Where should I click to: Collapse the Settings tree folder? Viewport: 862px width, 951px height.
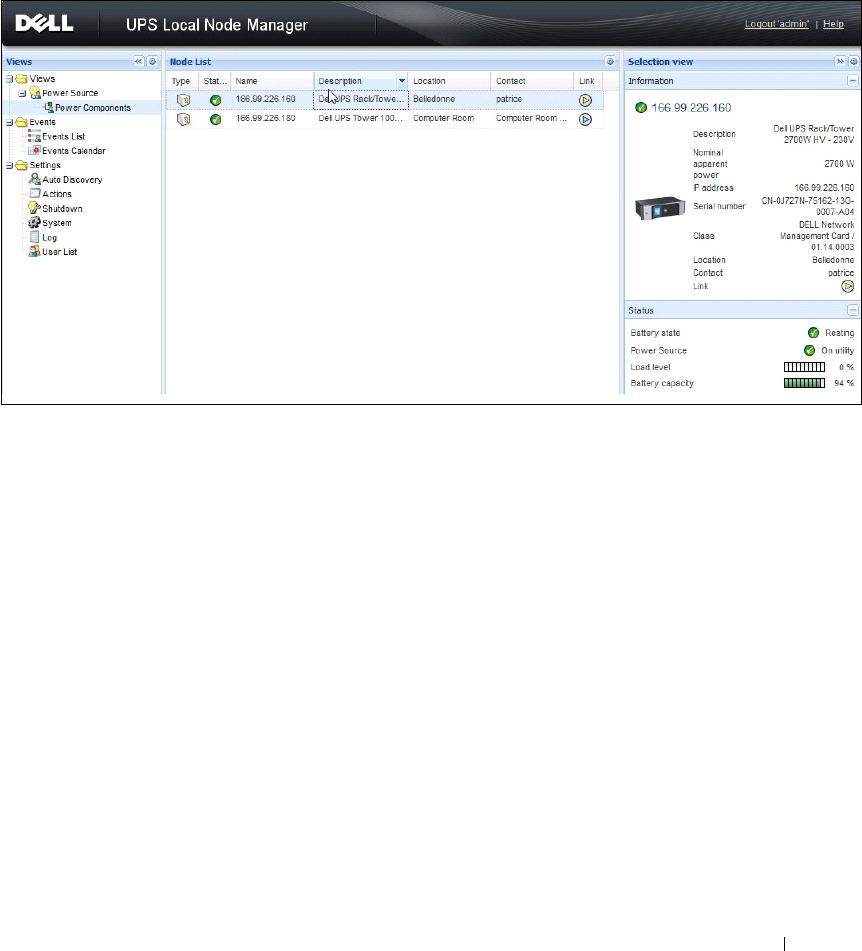(9, 165)
